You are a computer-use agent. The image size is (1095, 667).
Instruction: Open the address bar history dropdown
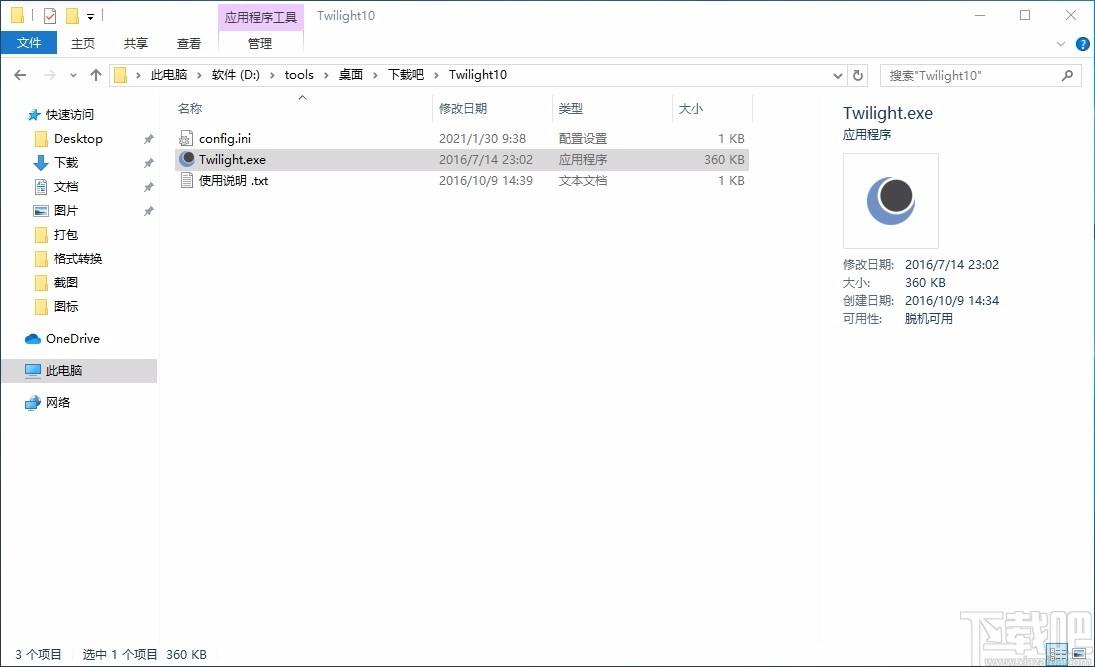[838, 75]
